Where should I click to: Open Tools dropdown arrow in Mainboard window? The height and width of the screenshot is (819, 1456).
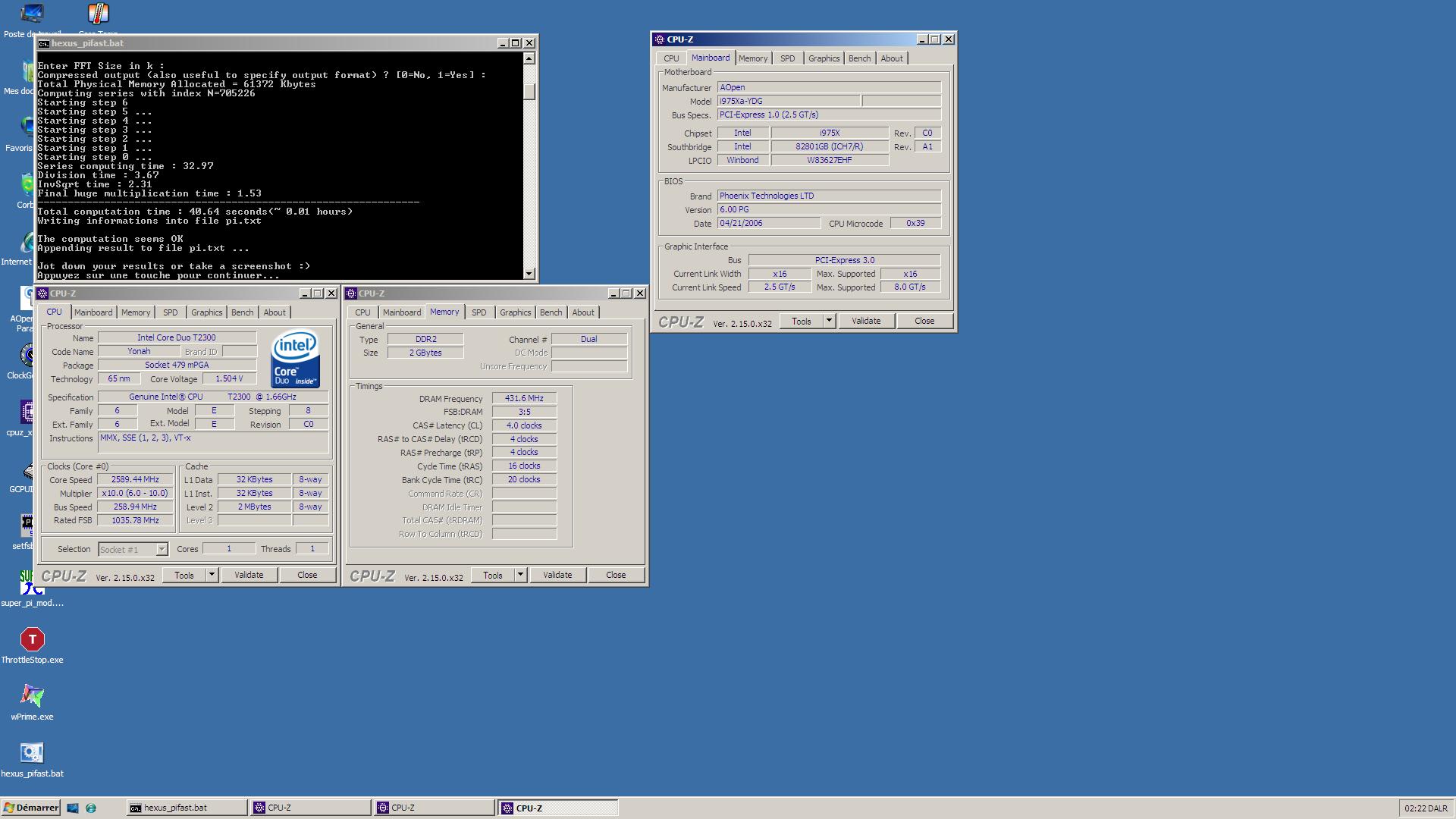click(830, 321)
